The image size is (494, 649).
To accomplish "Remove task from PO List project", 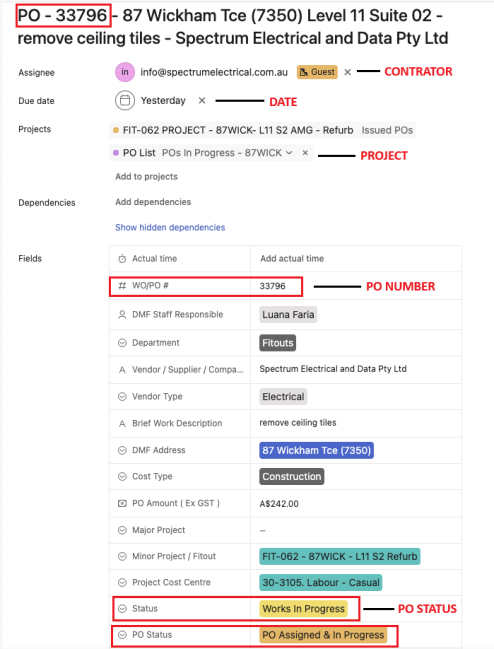I will 305,153.
